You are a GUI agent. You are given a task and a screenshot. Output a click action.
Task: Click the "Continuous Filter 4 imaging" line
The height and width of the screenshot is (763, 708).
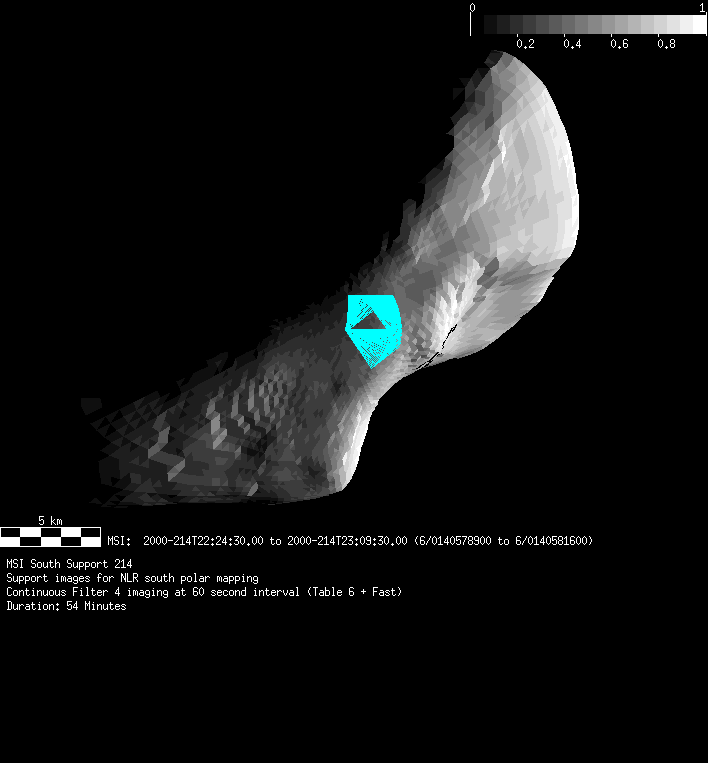204,592
